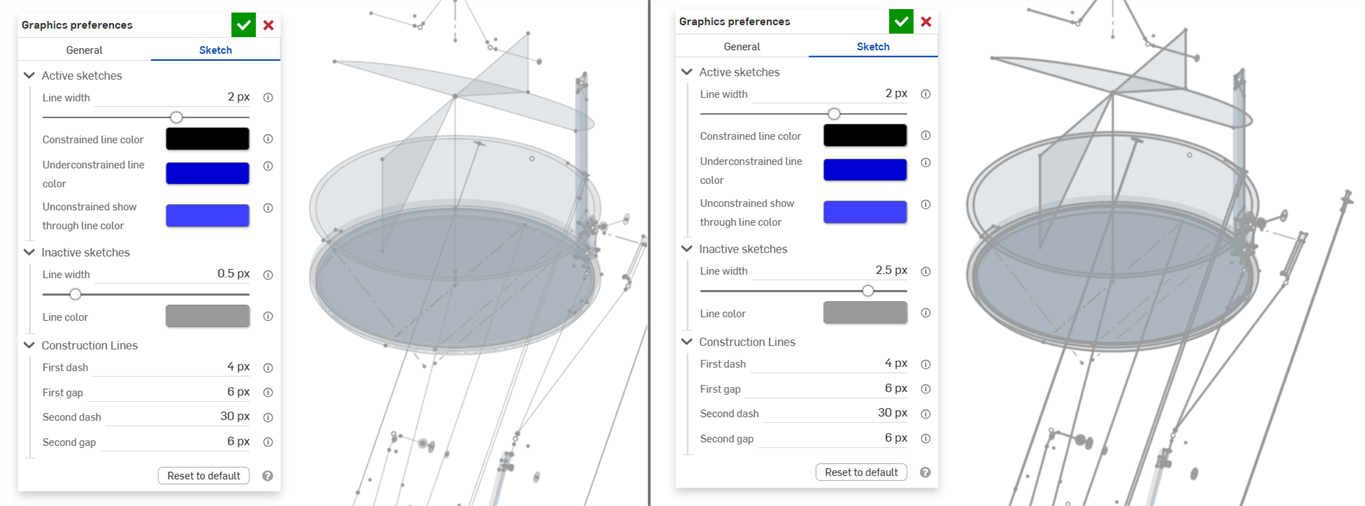The image size is (1365, 506).
Task: Click info icon beside First gap, right dialog
Action: tap(926, 389)
